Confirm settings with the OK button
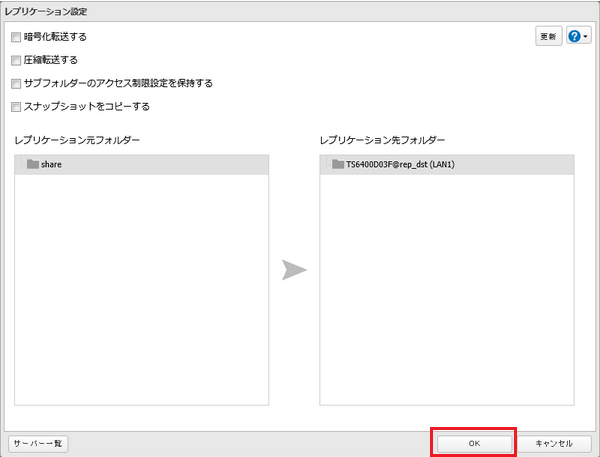The height and width of the screenshot is (457, 600). [x=473, y=443]
